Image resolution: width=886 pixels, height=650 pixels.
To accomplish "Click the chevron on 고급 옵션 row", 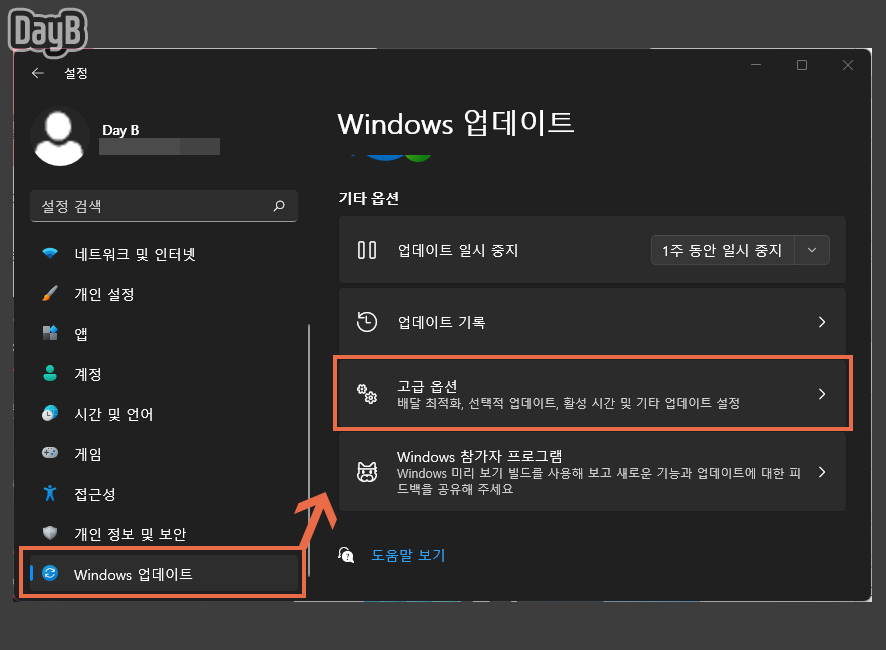I will (822, 394).
